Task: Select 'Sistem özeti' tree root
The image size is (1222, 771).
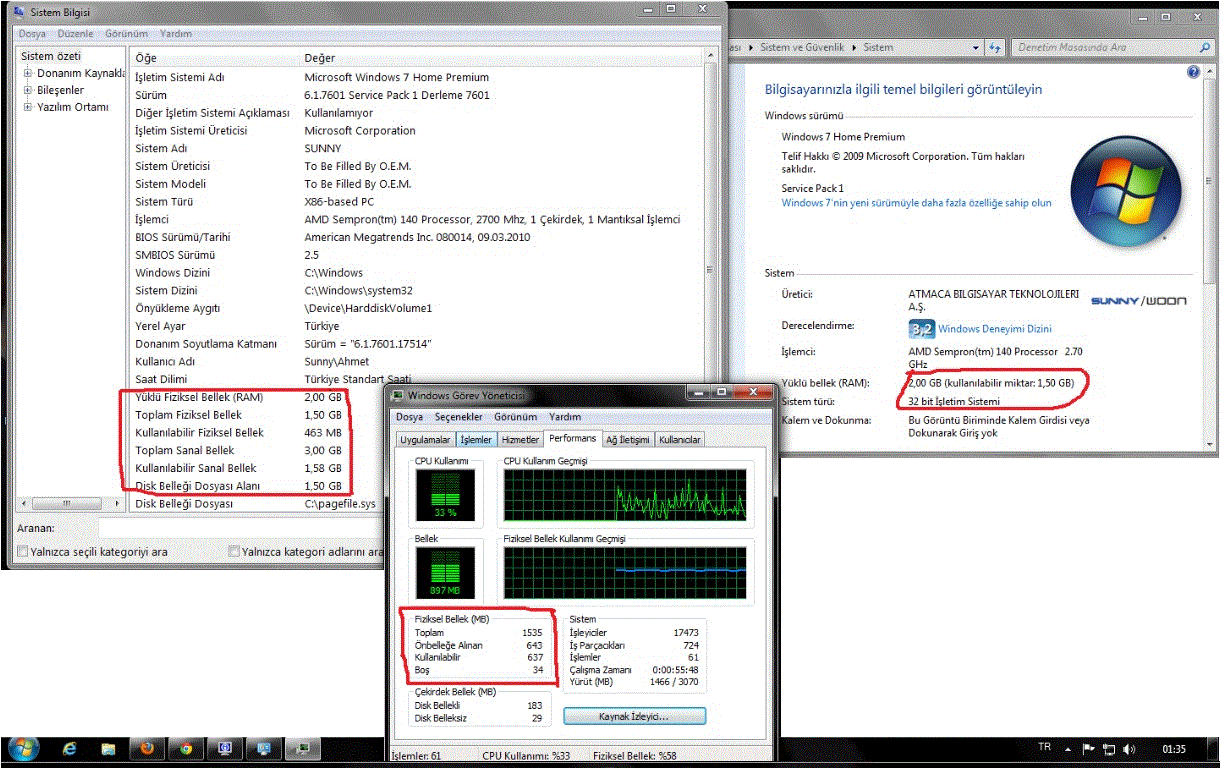Action: [51, 56]
